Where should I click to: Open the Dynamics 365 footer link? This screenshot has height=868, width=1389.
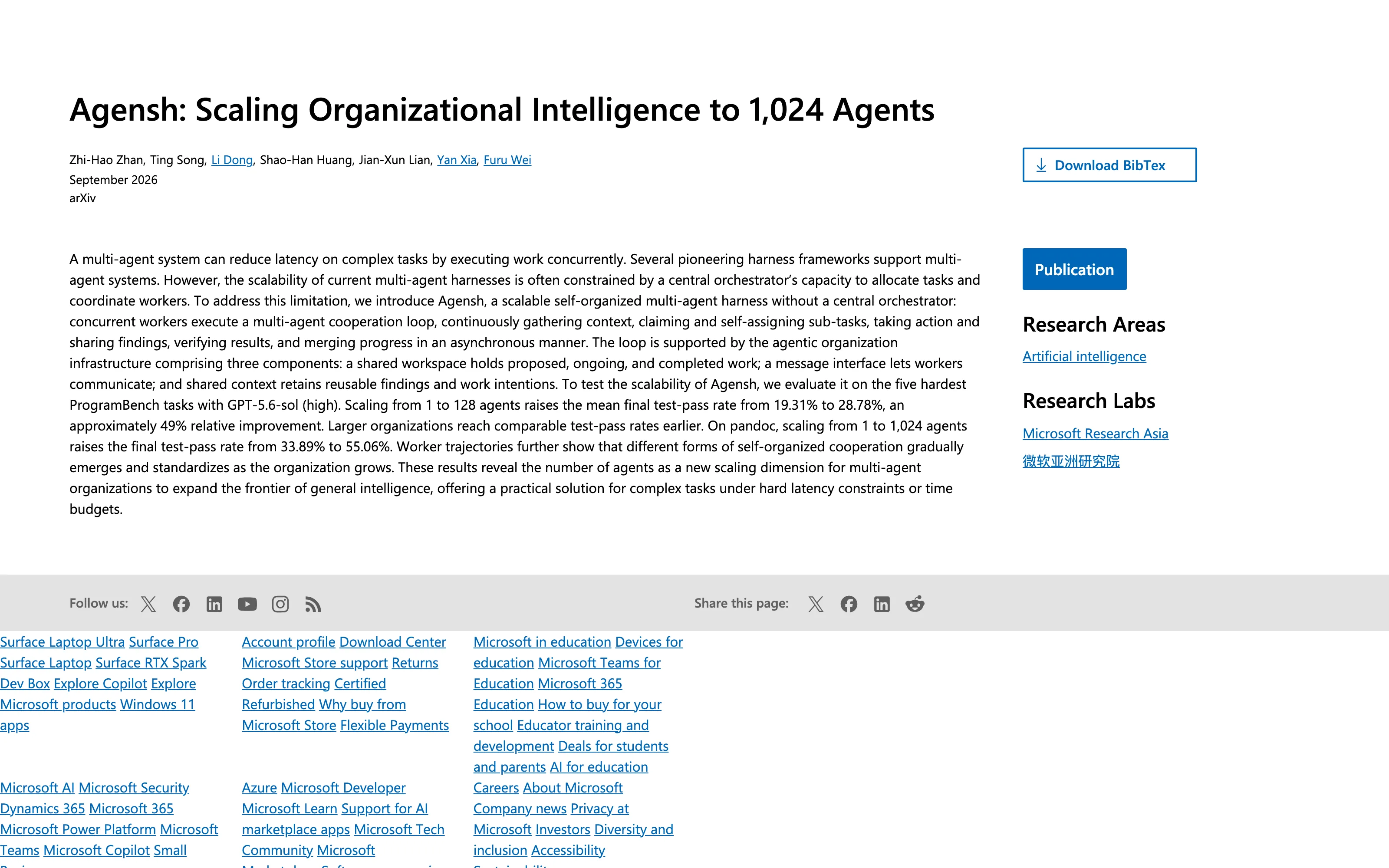(x=43, y=808)
